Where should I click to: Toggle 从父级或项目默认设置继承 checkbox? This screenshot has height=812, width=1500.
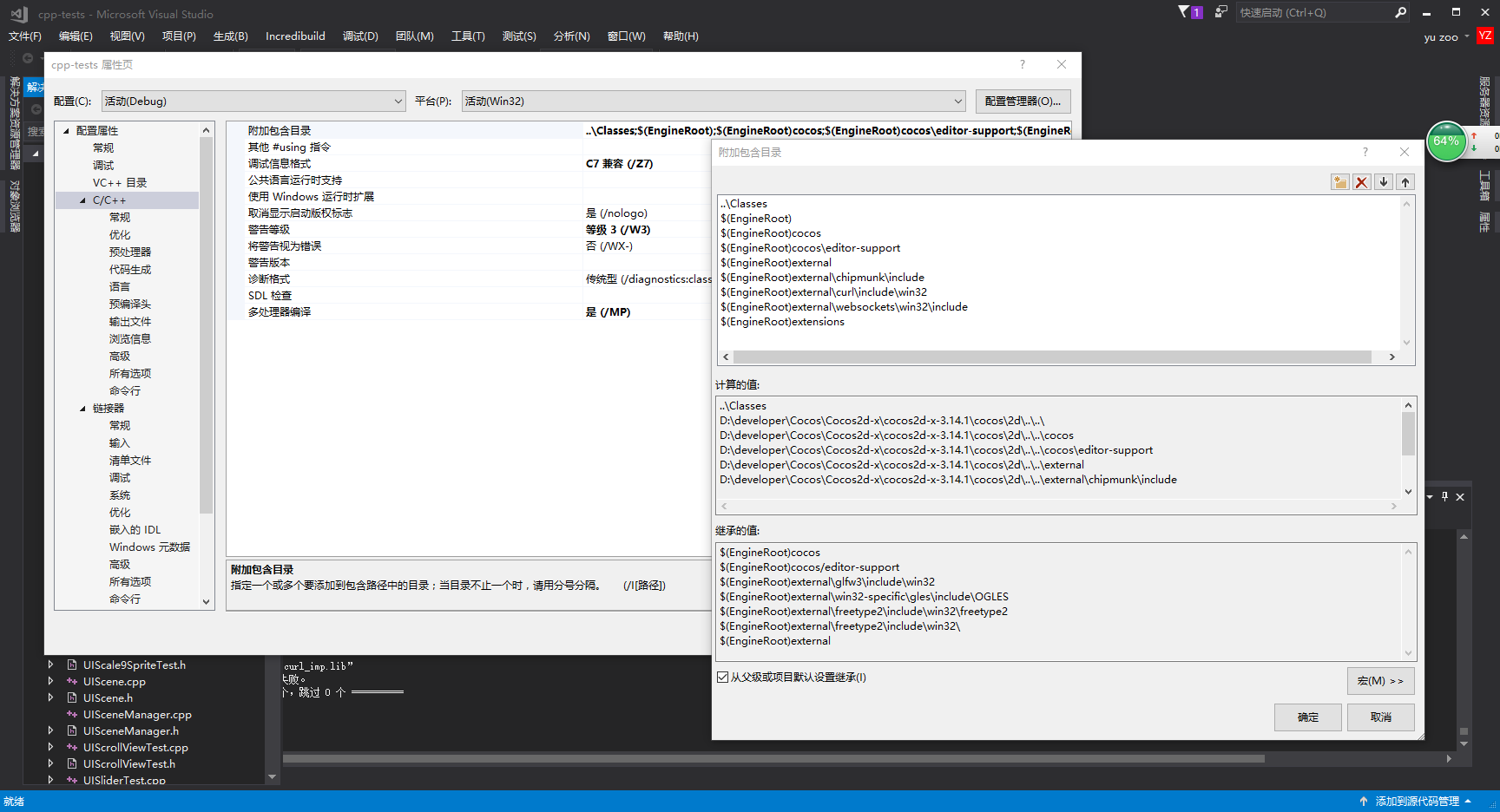[723, 678]
